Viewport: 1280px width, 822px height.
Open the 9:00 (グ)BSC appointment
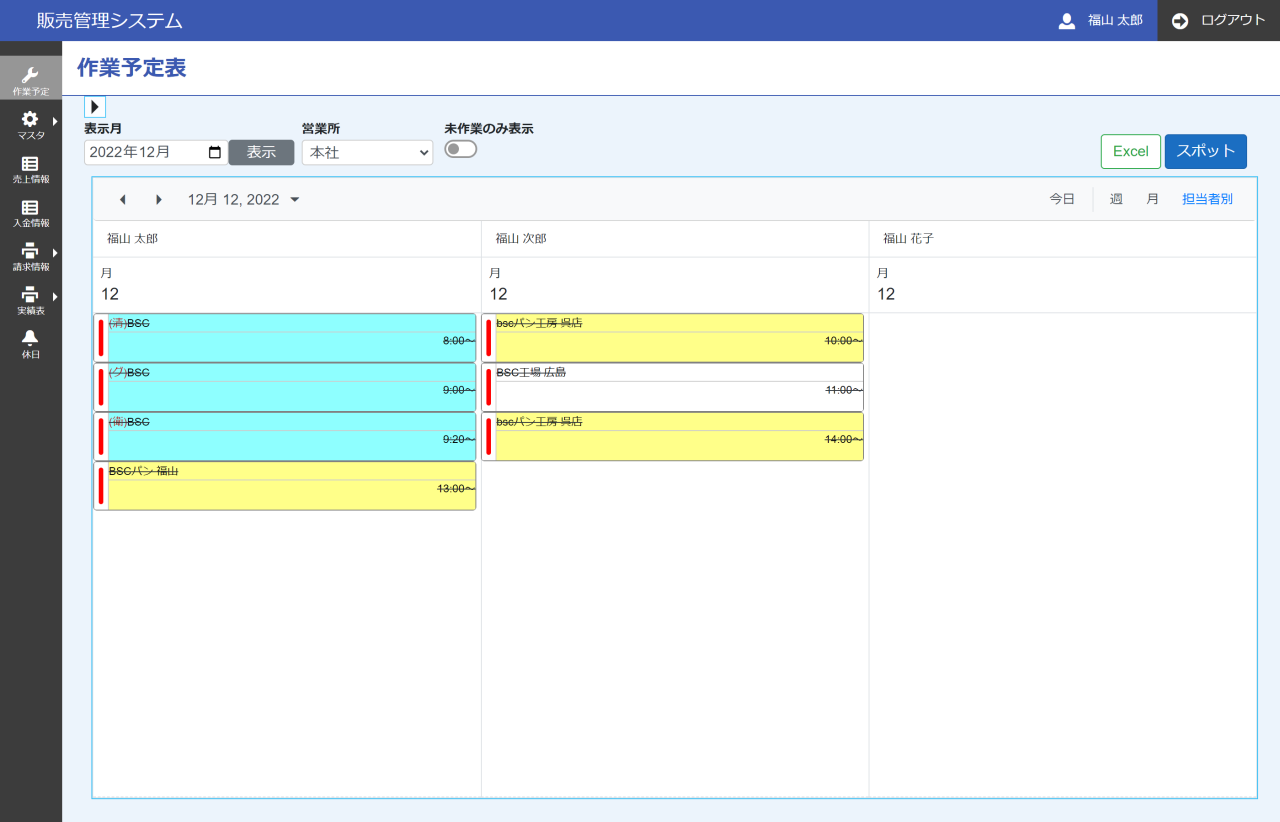(285, 387)
